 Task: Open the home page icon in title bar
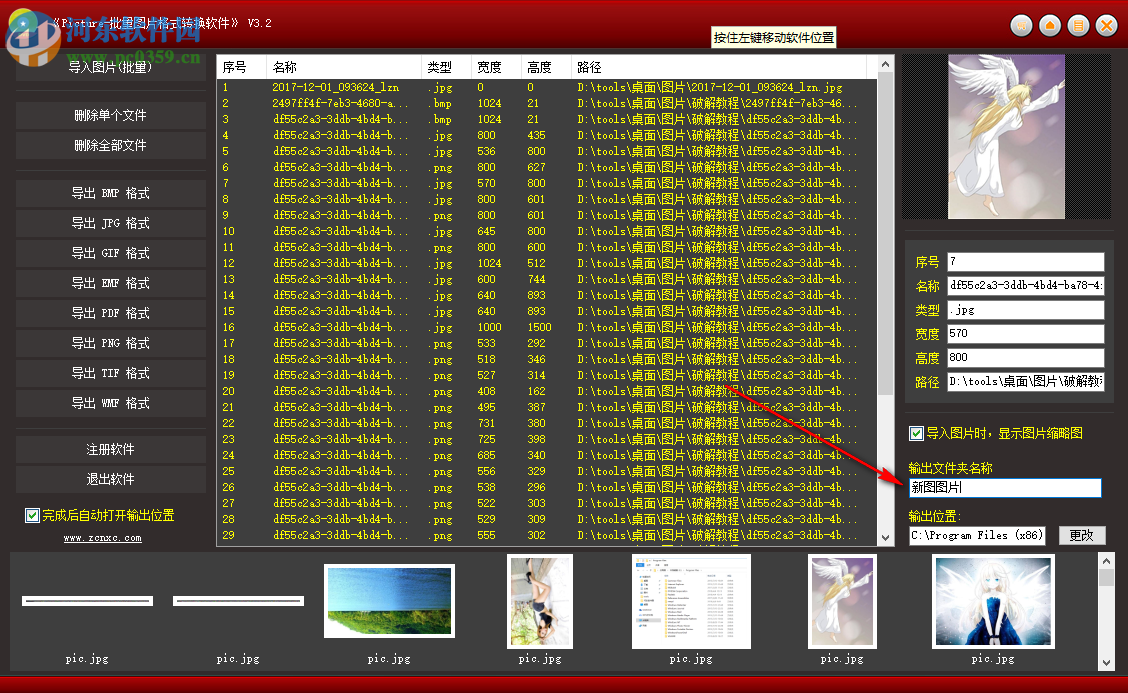[x=1049, y=25]
